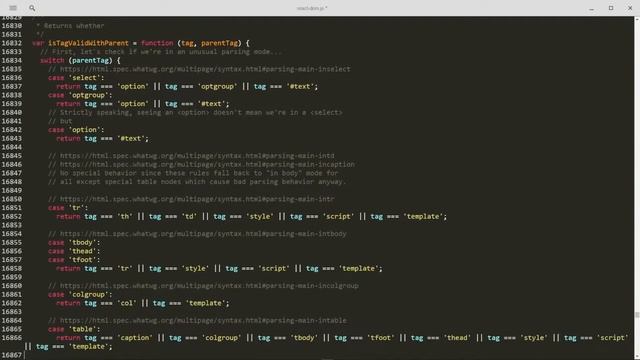Click the parentTag parameter in function signature
The height and width of the screenshot is (360, 640).
tap(219, 43)
